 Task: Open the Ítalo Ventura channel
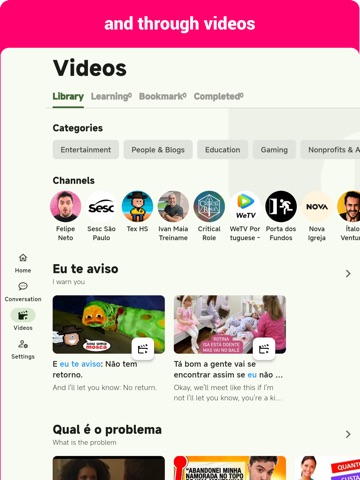350,216
